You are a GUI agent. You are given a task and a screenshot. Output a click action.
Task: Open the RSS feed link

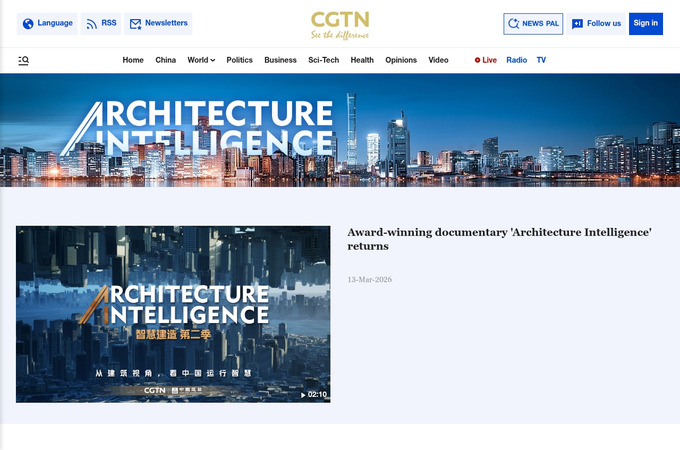[101, 23]
